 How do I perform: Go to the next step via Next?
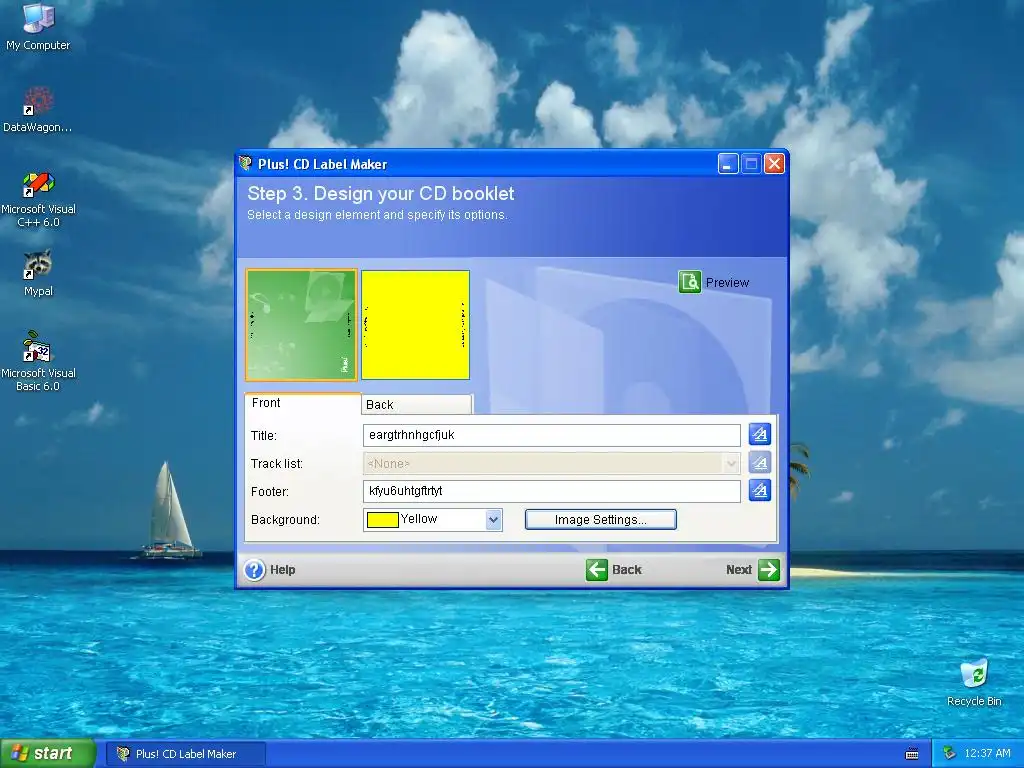pos(752,569)
